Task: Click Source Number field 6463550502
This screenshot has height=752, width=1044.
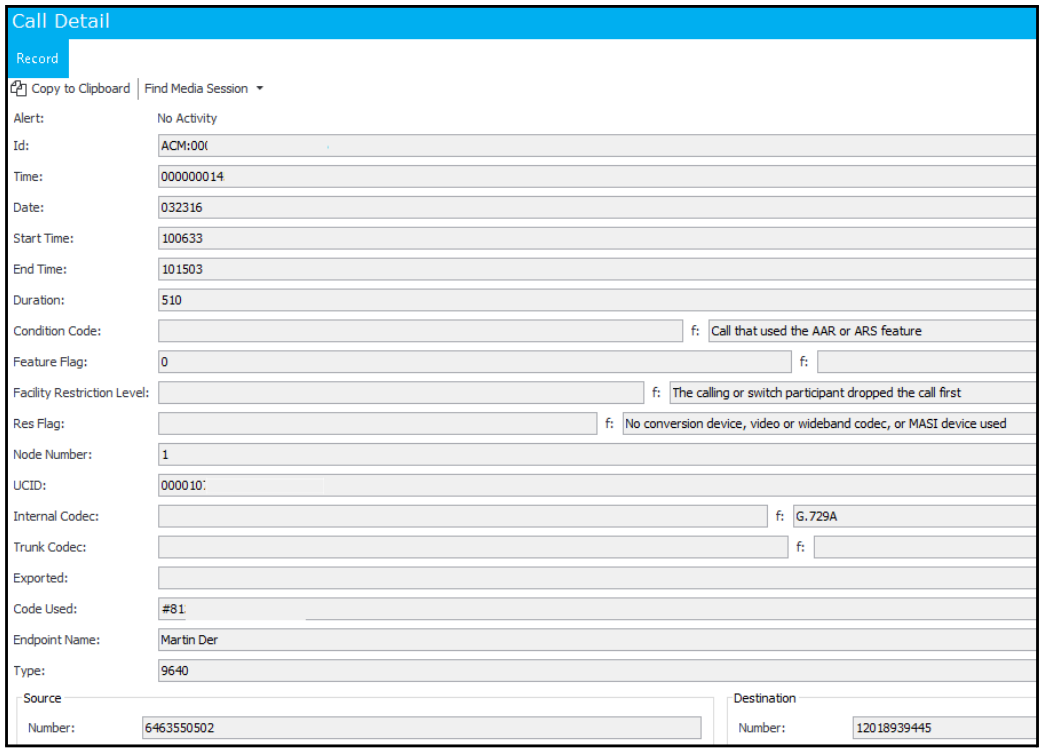Action: coord(421,728)
